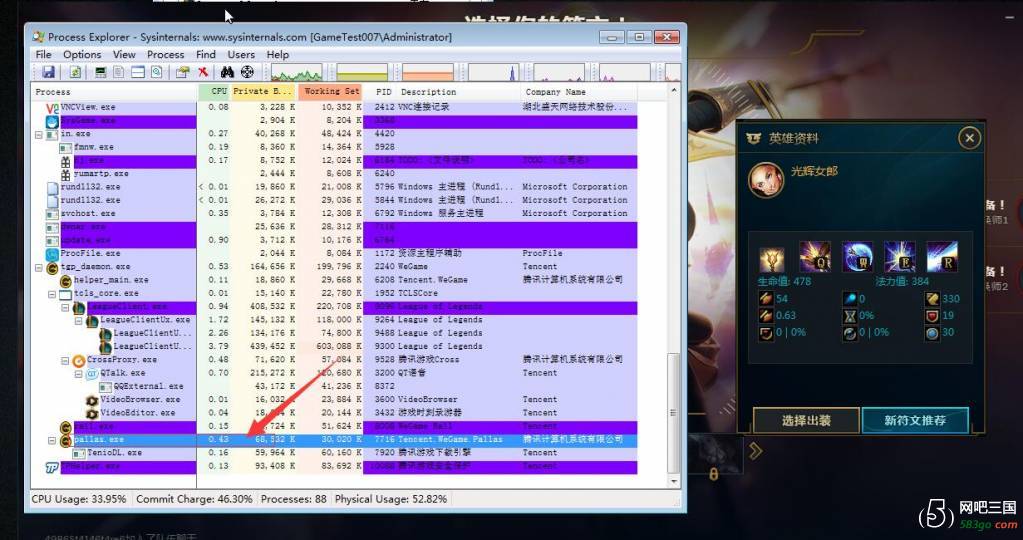Open the Options menu
Viewport: 1023px width, 540px height.
click(82, 55)
